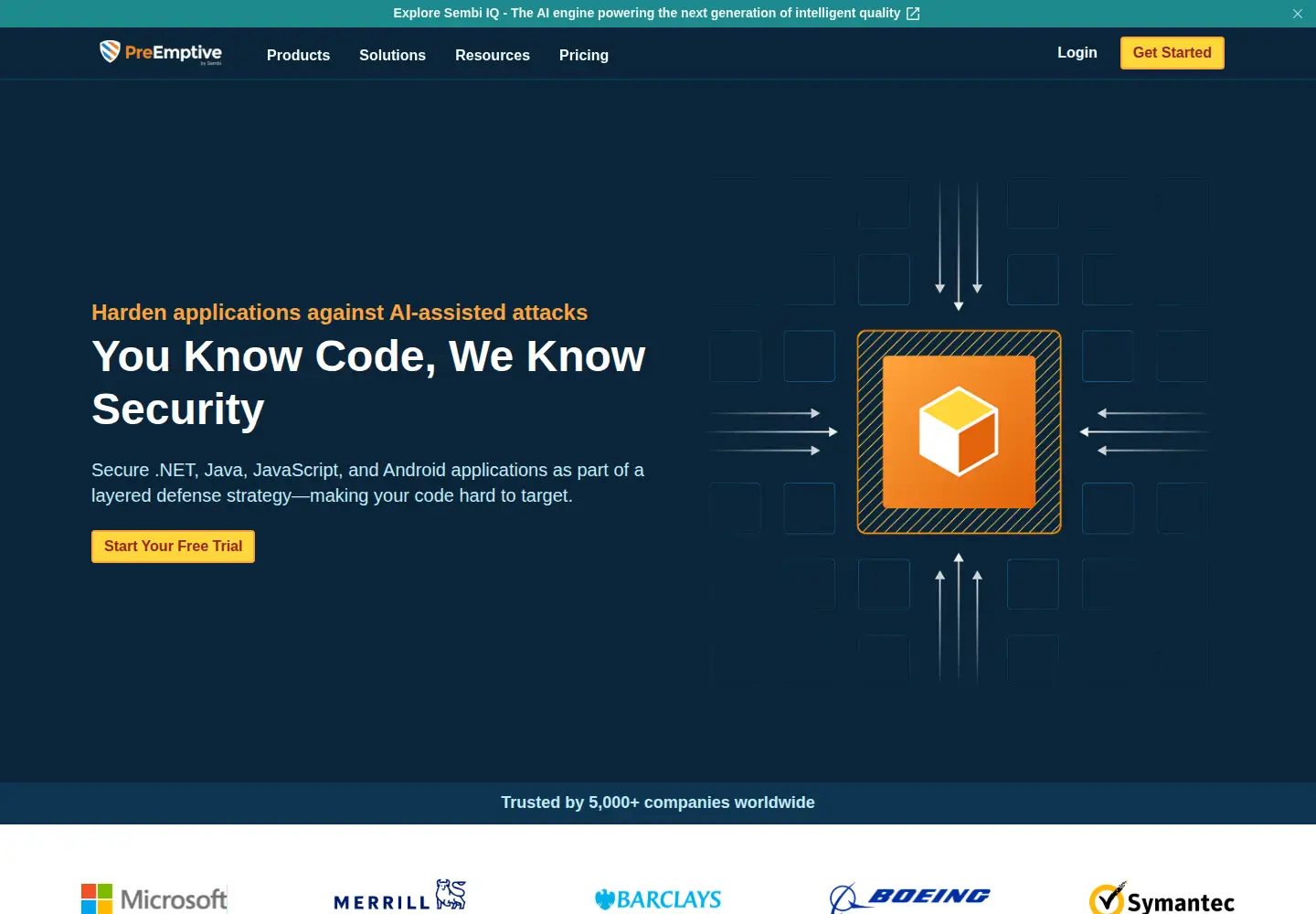Image resolution: width=1316 pixels, height=914 pixels.
Task: Click the Login link
Action: 1077,53
